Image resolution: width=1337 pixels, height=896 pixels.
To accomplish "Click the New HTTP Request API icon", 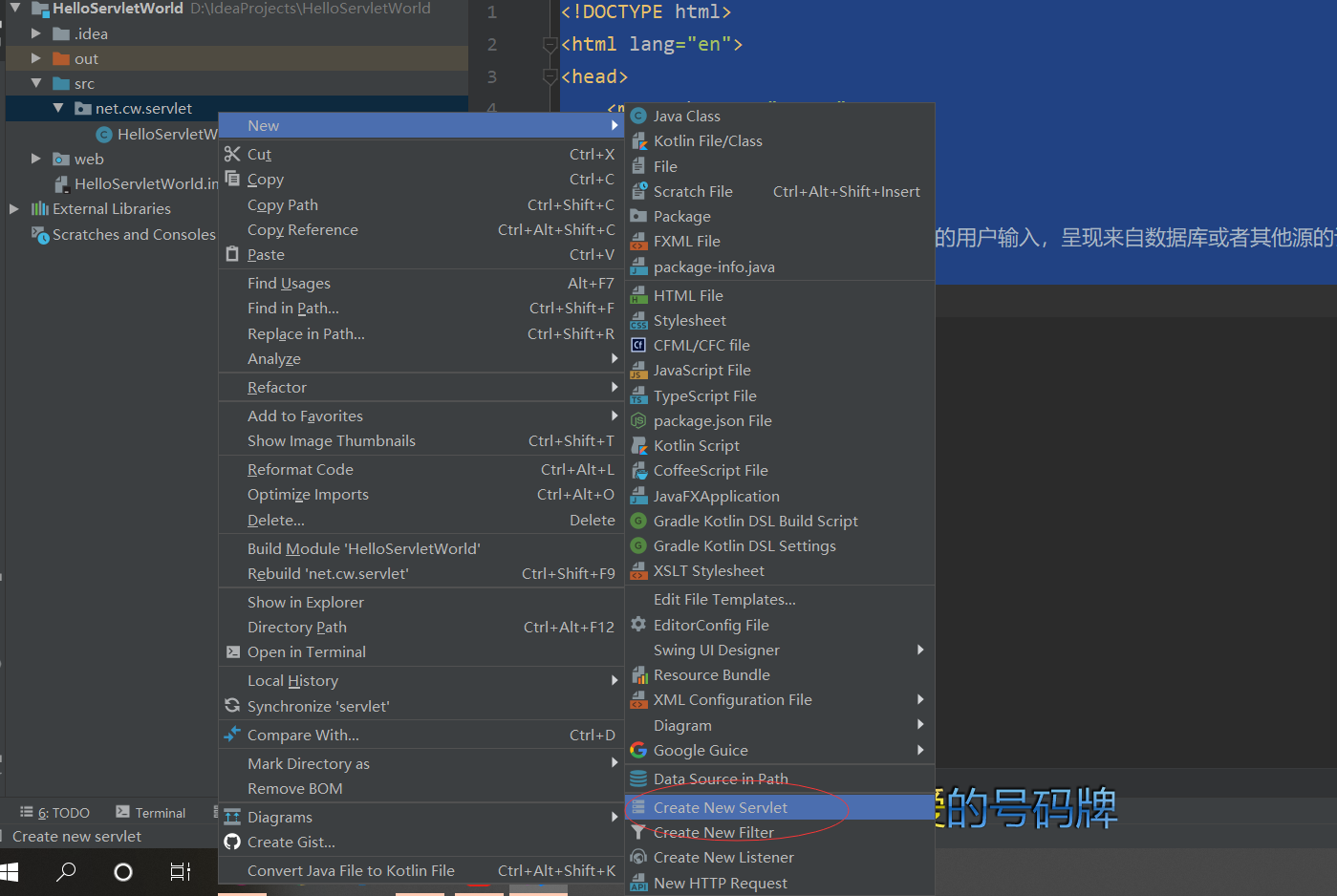I will tap(639, 884).
